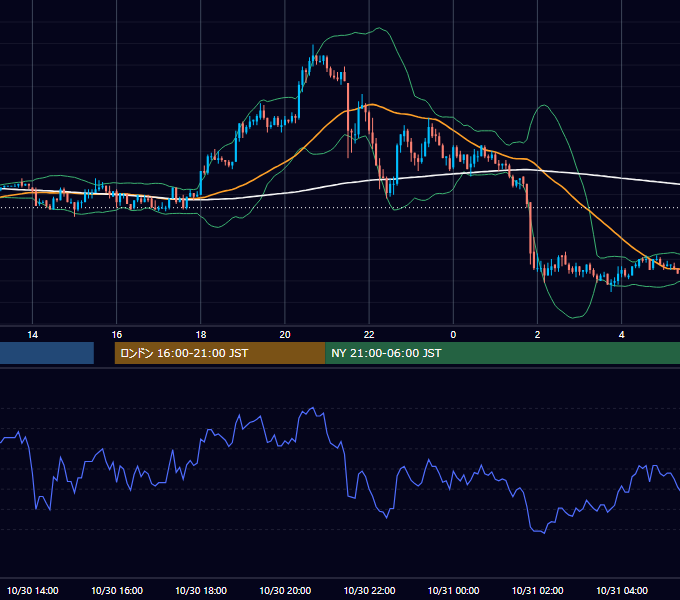Click the hour label 18 under the price chart

pos(201,335)
